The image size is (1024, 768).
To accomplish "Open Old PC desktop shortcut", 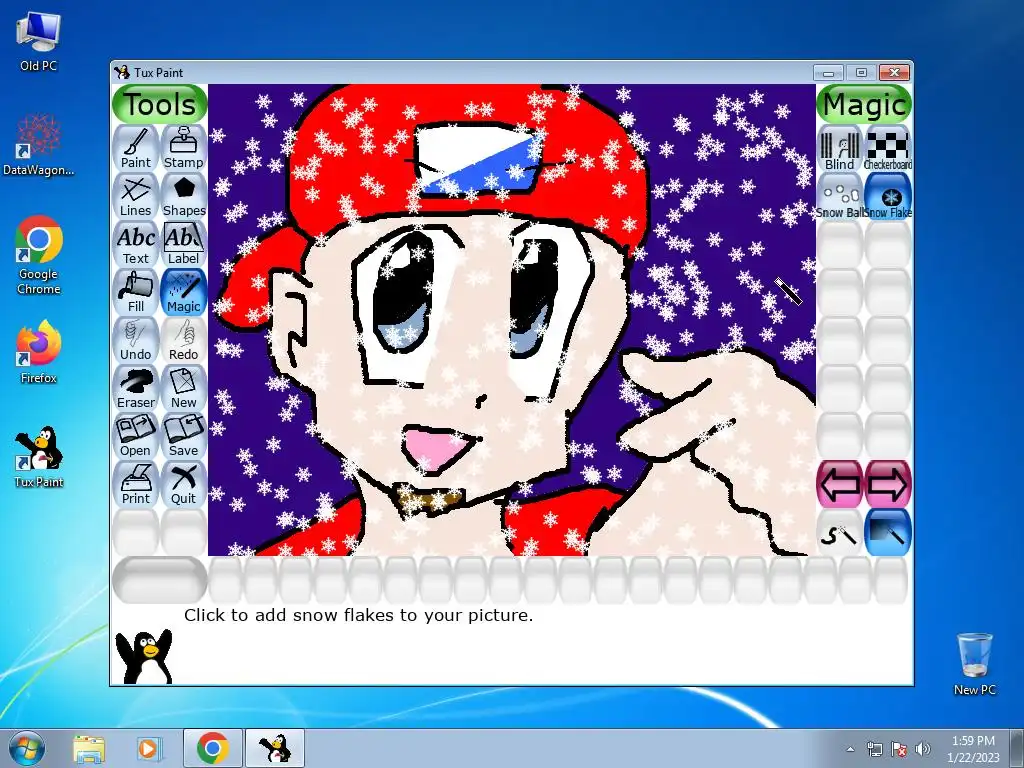I will coord(39,41).
